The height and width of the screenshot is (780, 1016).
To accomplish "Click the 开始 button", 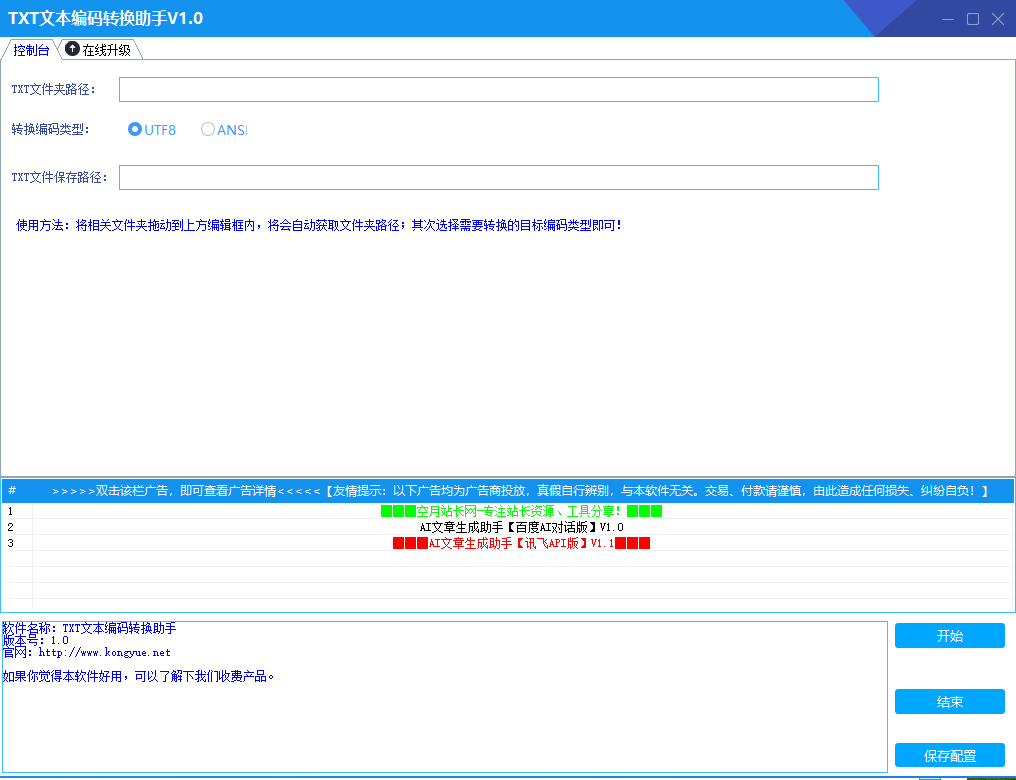I will pos(949,636).
